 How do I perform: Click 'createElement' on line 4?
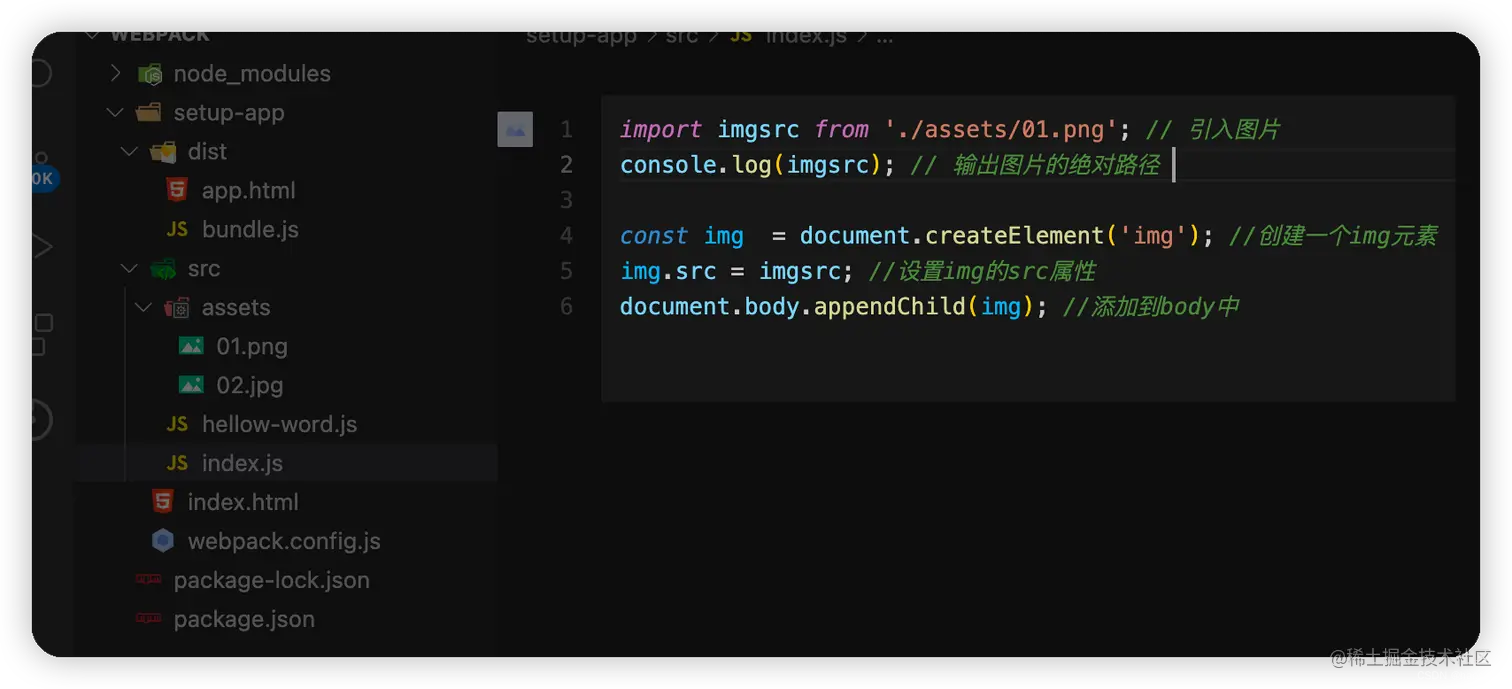[1014, 235]
